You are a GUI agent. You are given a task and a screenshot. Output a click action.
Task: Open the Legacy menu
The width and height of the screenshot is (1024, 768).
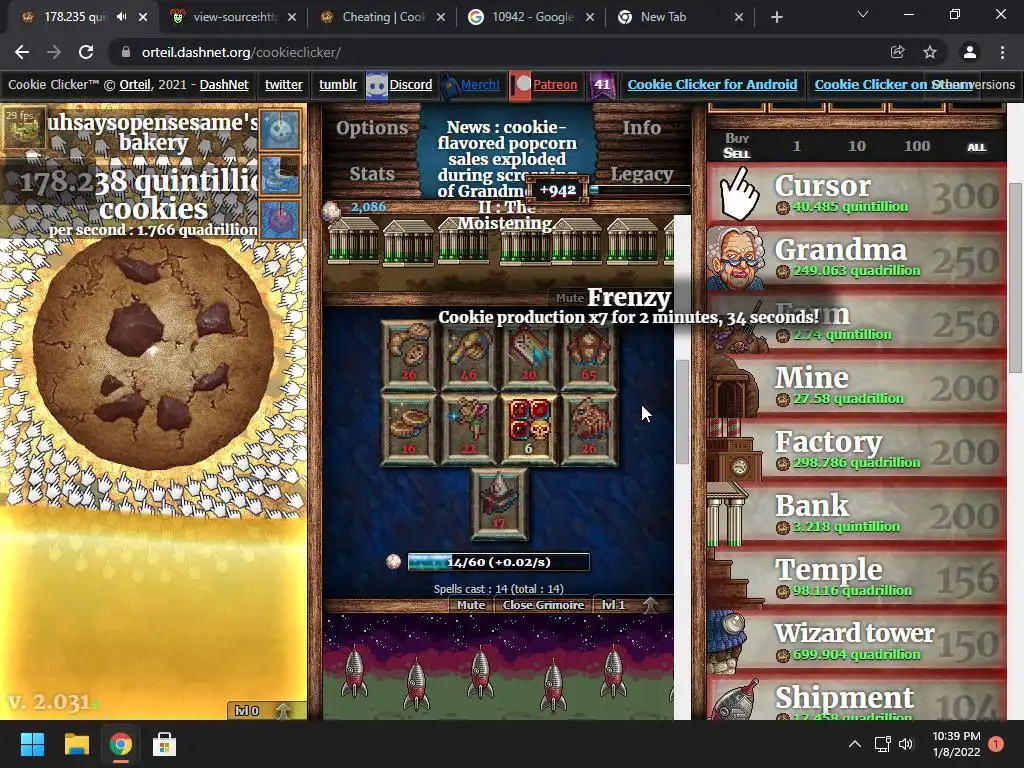(641, 174)
